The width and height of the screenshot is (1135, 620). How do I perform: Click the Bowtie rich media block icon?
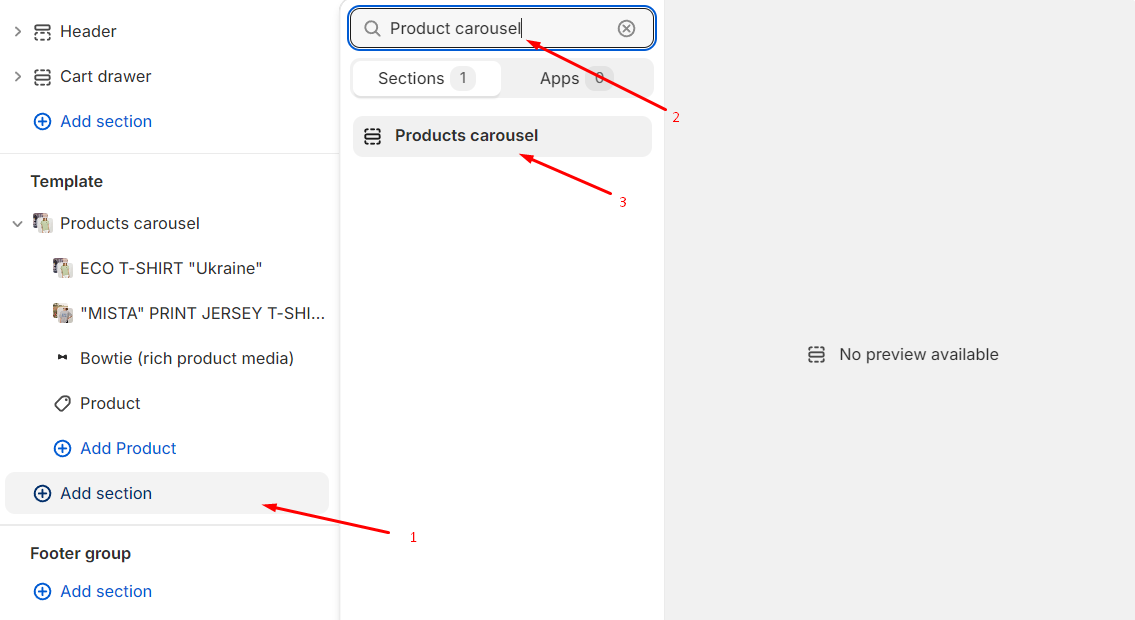[x=62, y=358]
